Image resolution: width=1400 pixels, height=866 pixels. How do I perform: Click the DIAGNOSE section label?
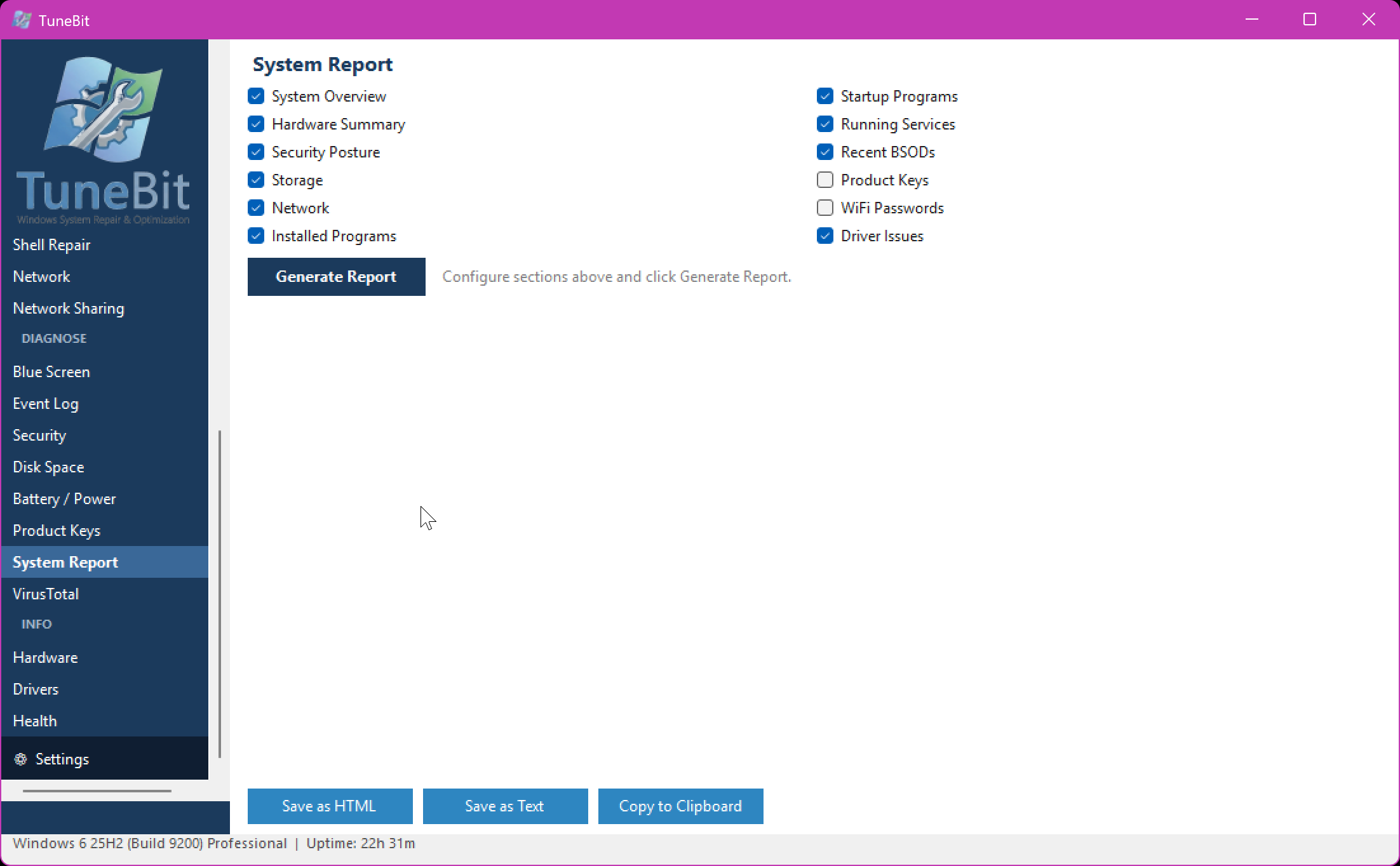click(54, 338)
